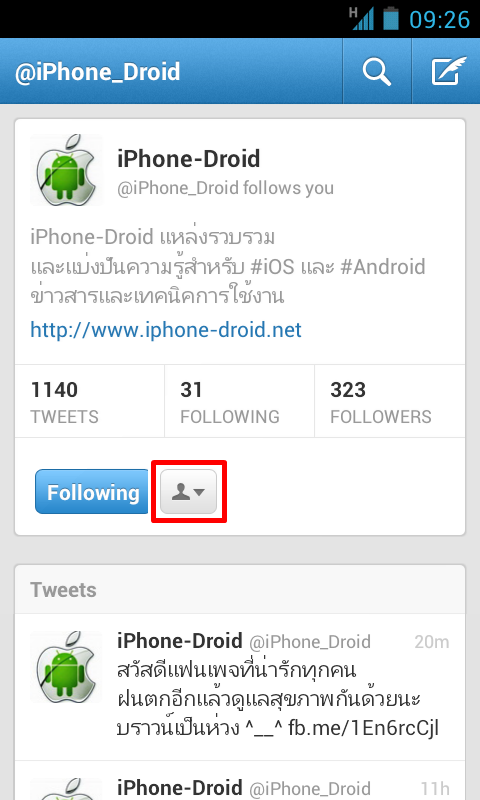The width and height of the screenshot is (480, 800).
Task: Toggle the blue Following button
Action: 92,492
